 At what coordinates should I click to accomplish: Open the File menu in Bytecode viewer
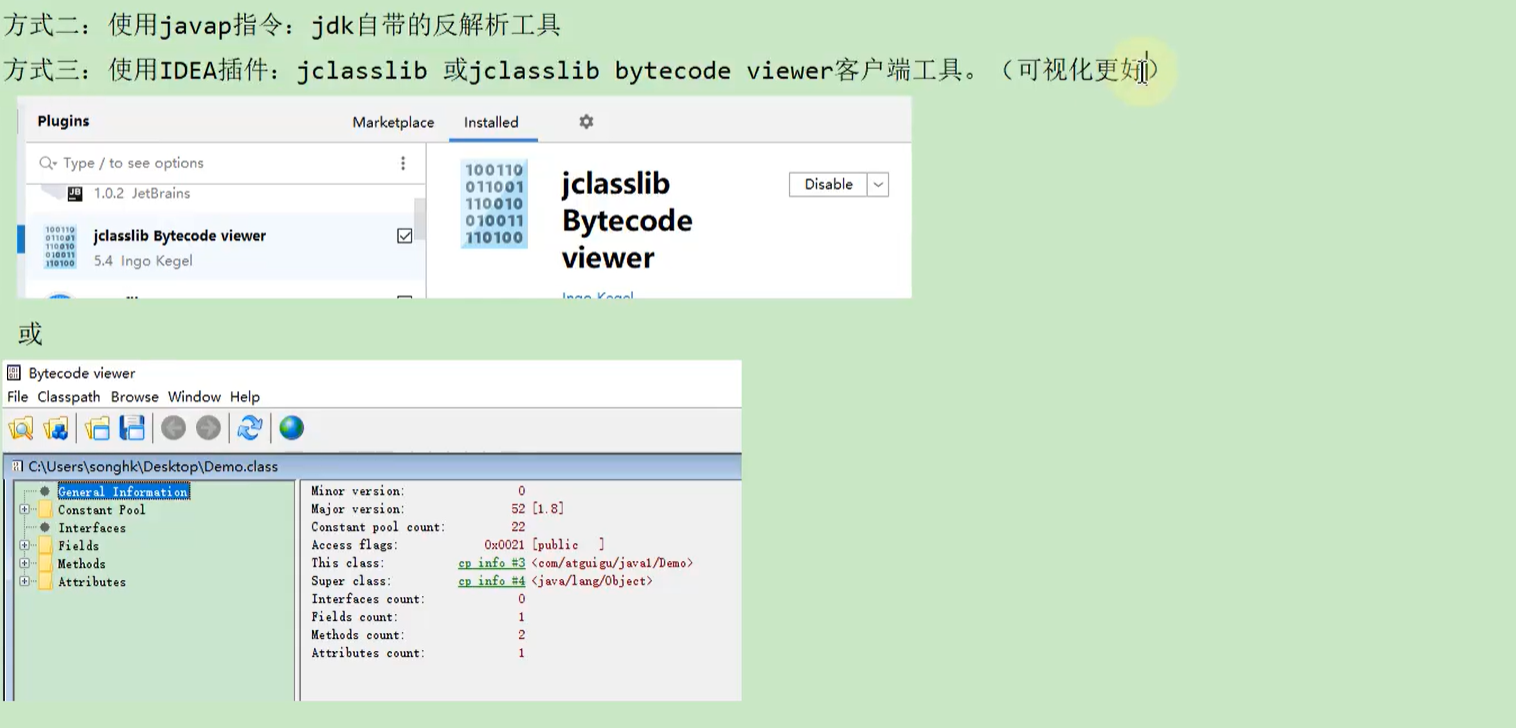(x=18, y=397)
